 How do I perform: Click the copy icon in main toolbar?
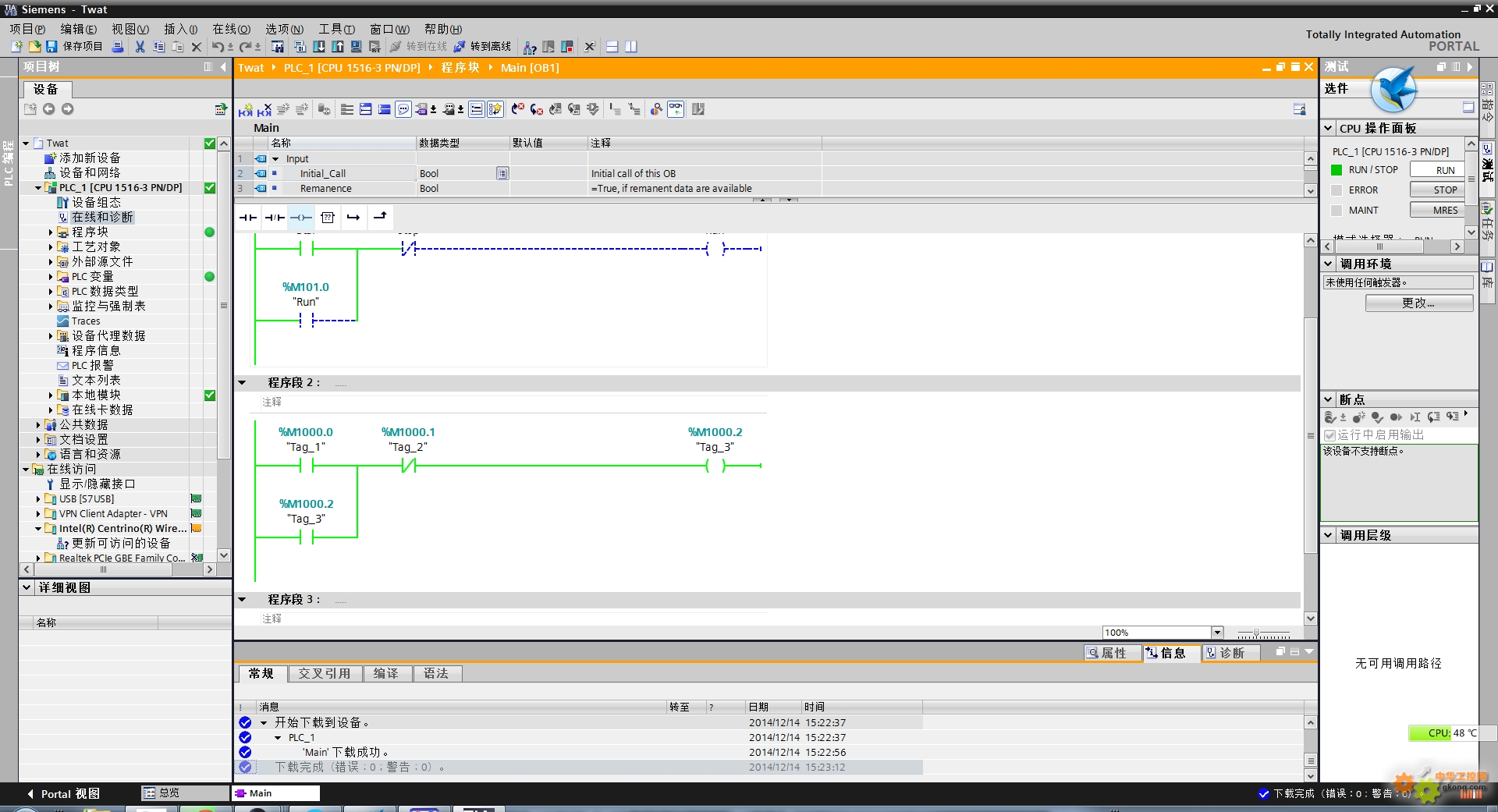159,47
